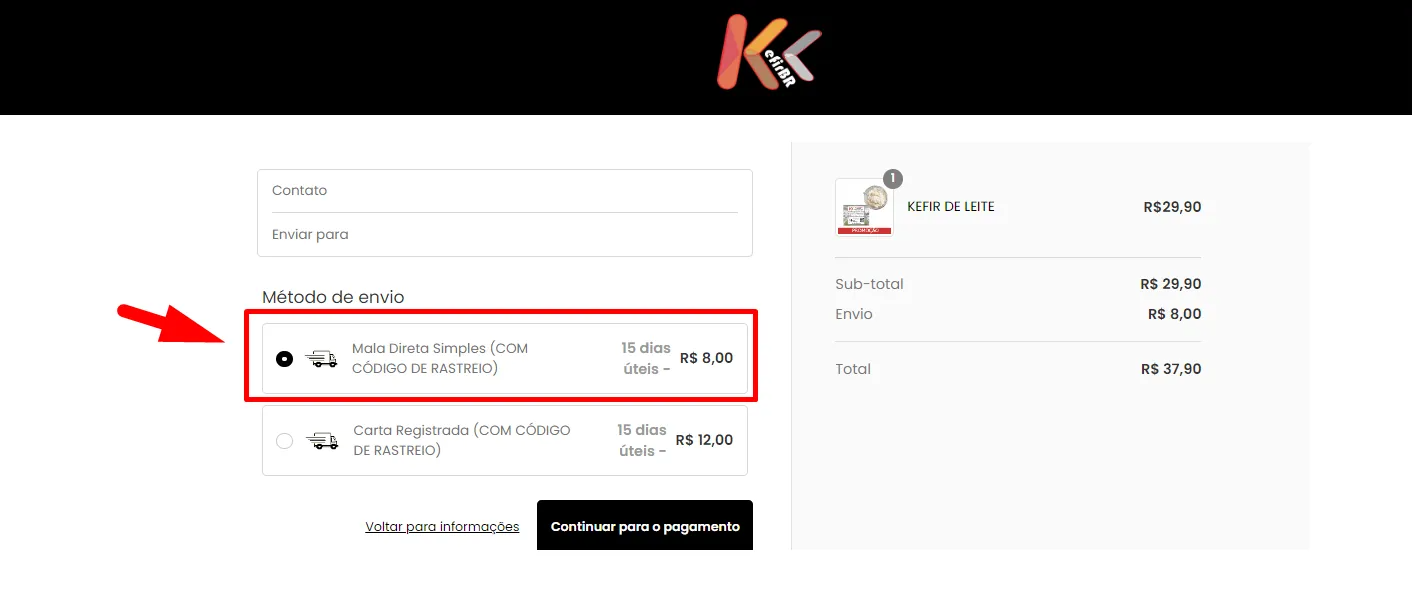This screenshot has width=1414, height=608.
Task: Click the Contato information row
Action: coord(505,191)
